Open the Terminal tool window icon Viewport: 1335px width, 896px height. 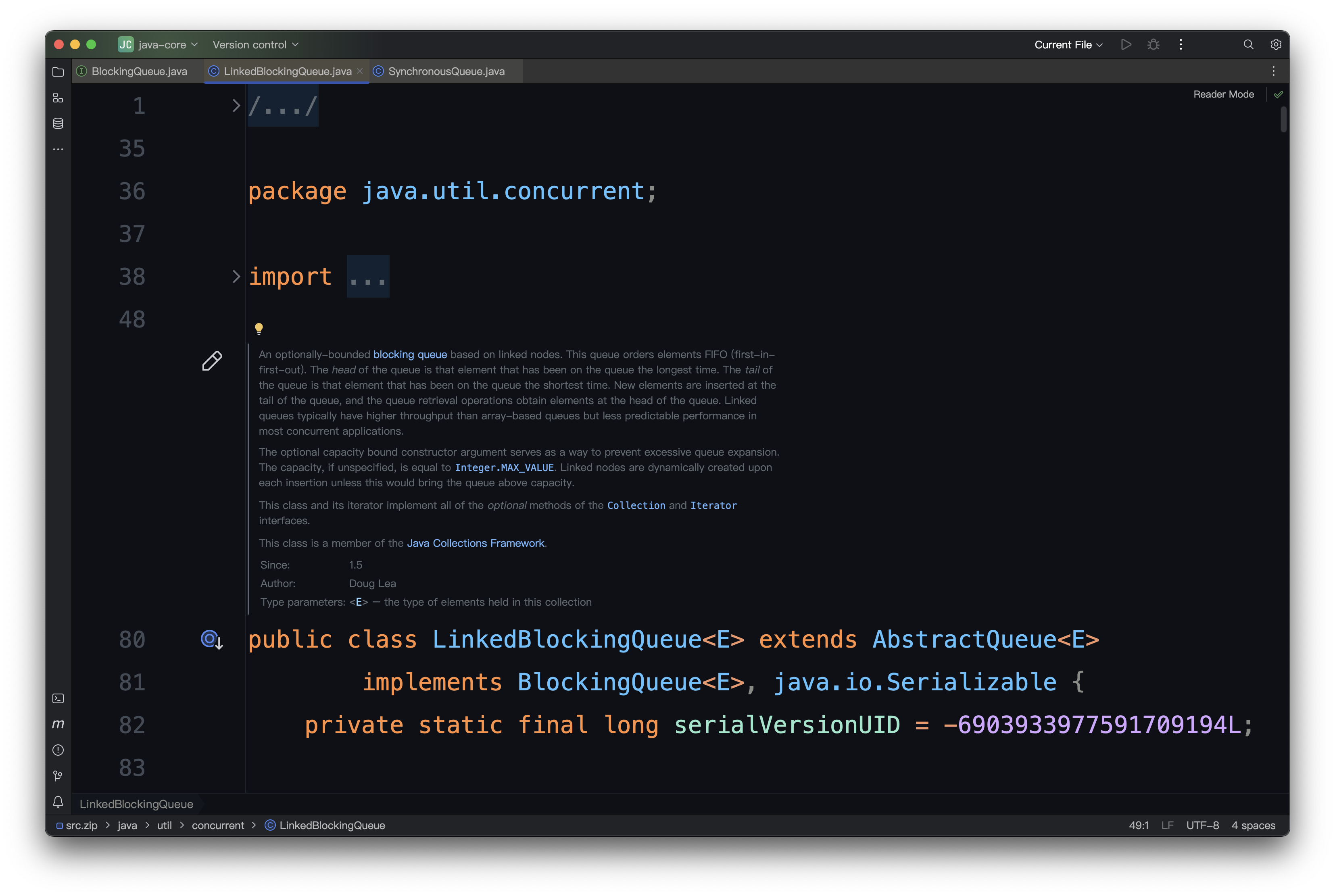click(x=58, y=698)
